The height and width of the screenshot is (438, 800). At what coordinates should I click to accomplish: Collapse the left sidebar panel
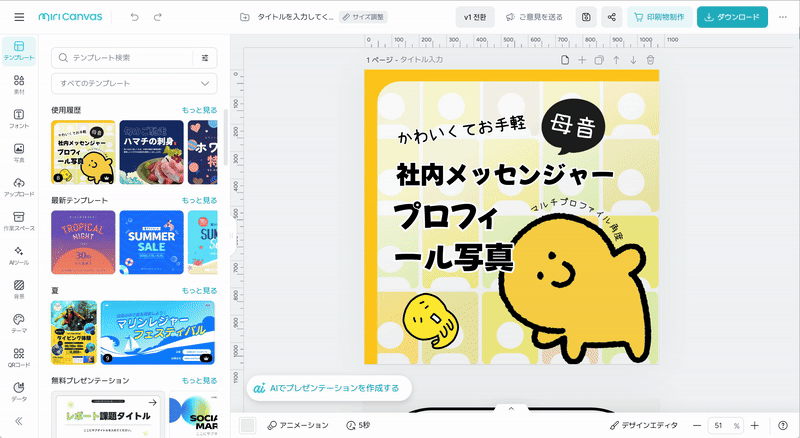[x=18, y=421]
